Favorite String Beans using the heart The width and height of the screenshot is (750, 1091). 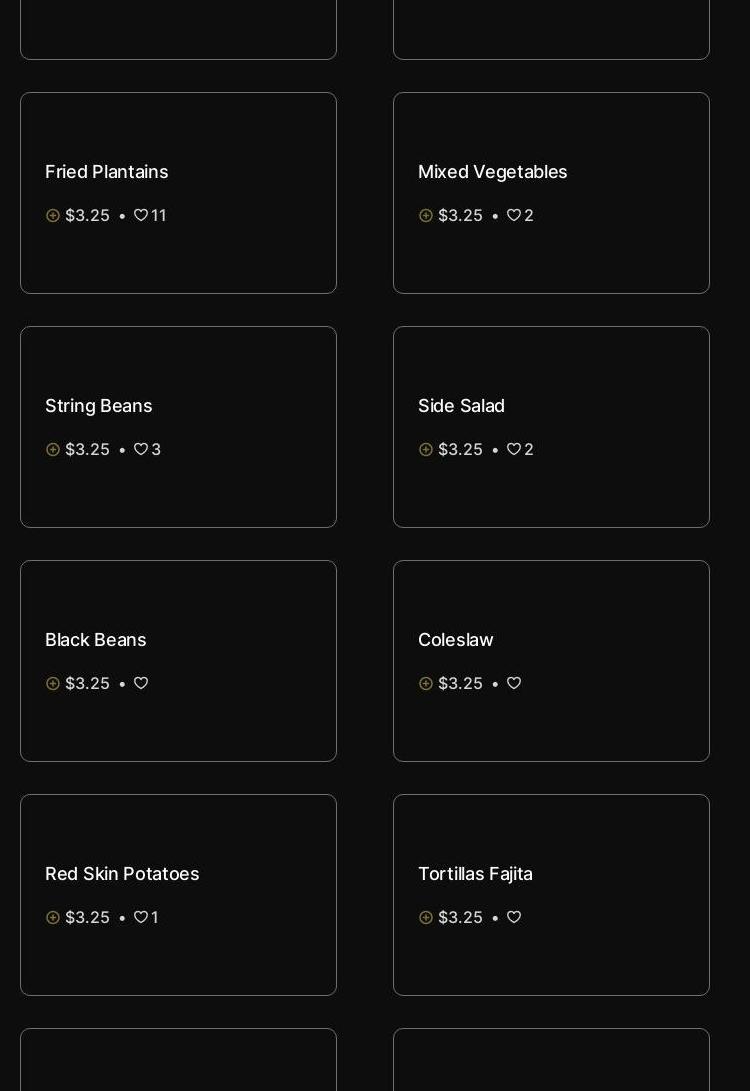pyautogui.click(x=141, y=450)
